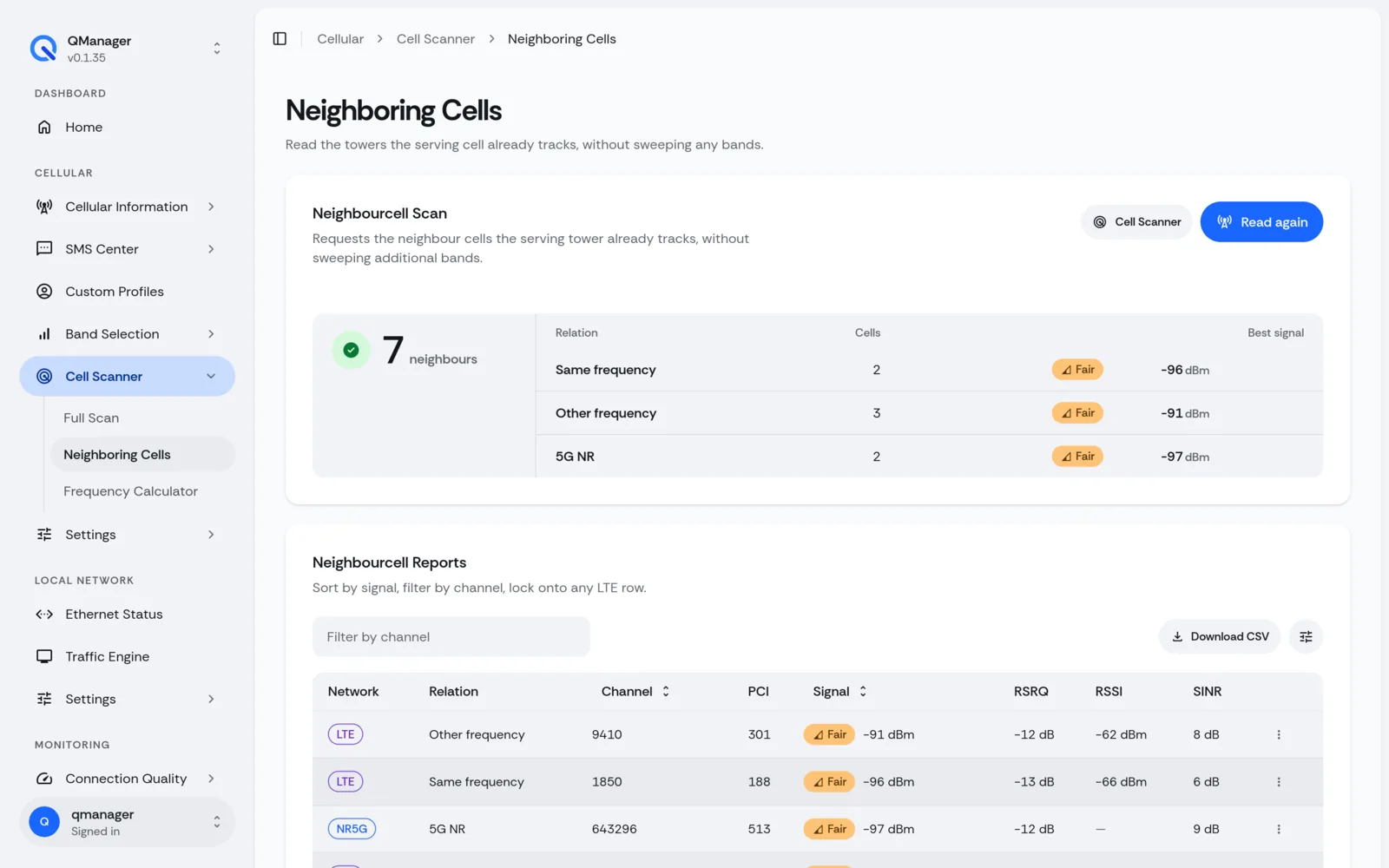Open row actions for channel 9410
Image resolution: width=1389 pixels, height=868 pixels.
tap(1279, 735)
